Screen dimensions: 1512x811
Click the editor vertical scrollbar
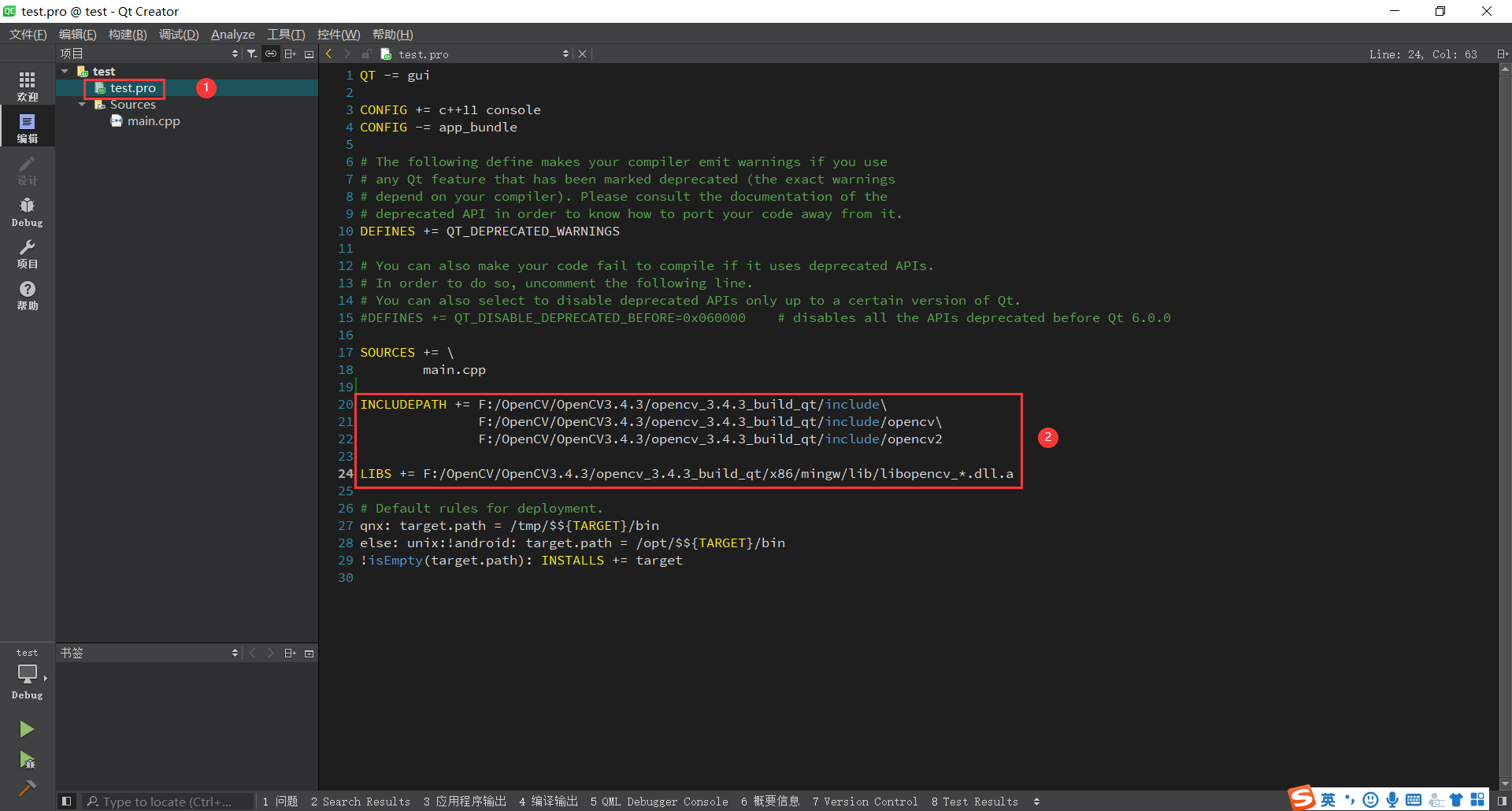tap(1505, 427)
